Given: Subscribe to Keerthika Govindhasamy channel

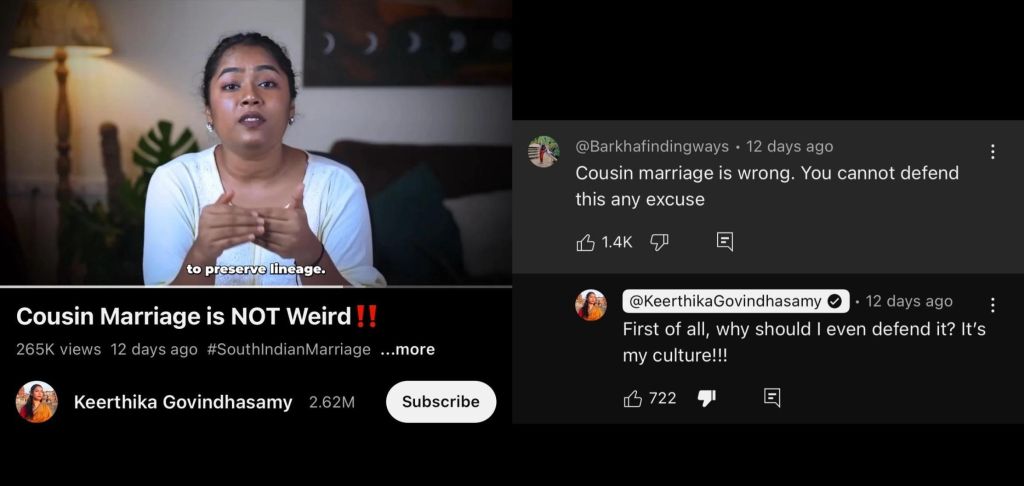Looking at the screenshot, I should [441, 402].
